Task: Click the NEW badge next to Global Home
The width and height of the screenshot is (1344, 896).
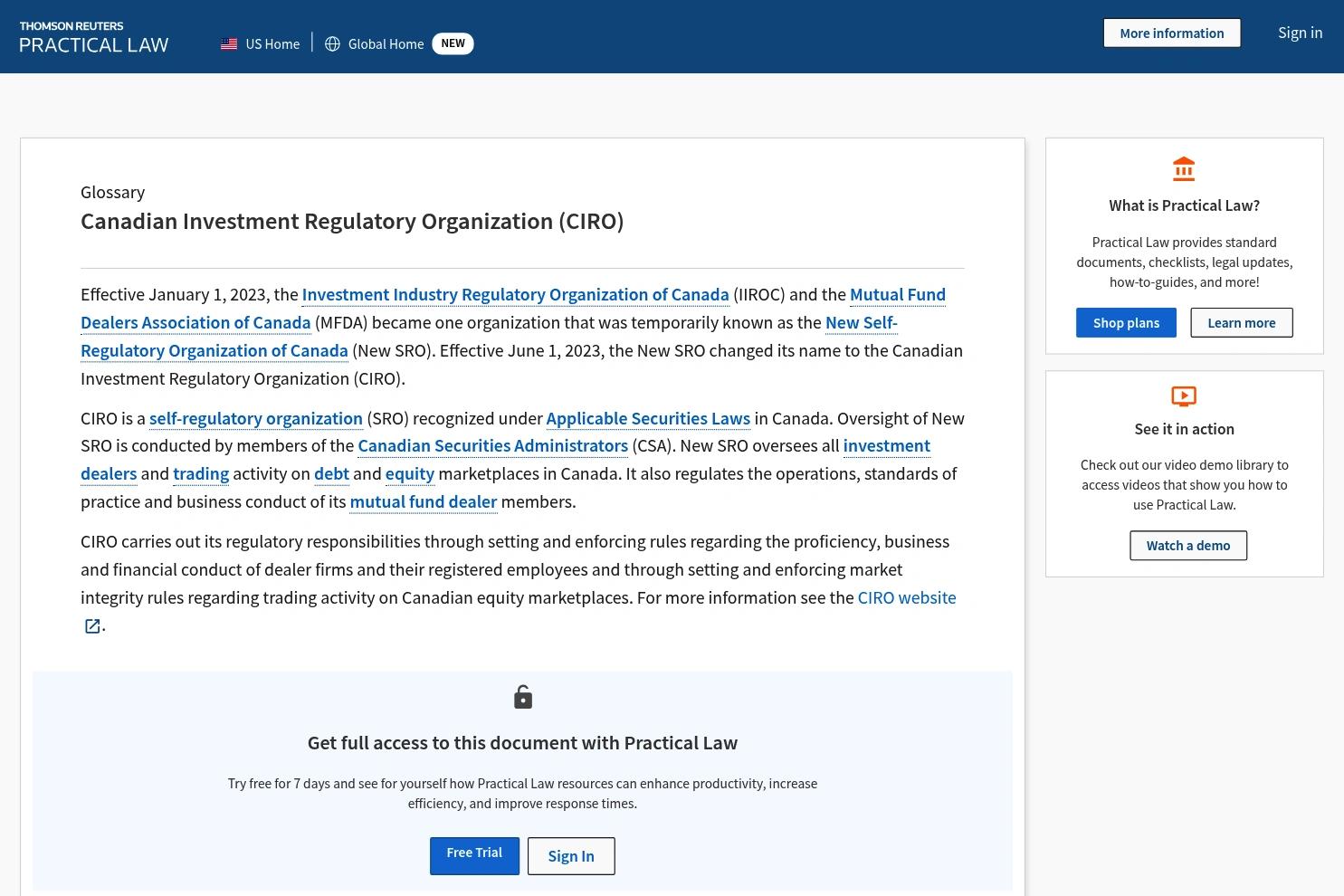Action: [x=453, y=43]
